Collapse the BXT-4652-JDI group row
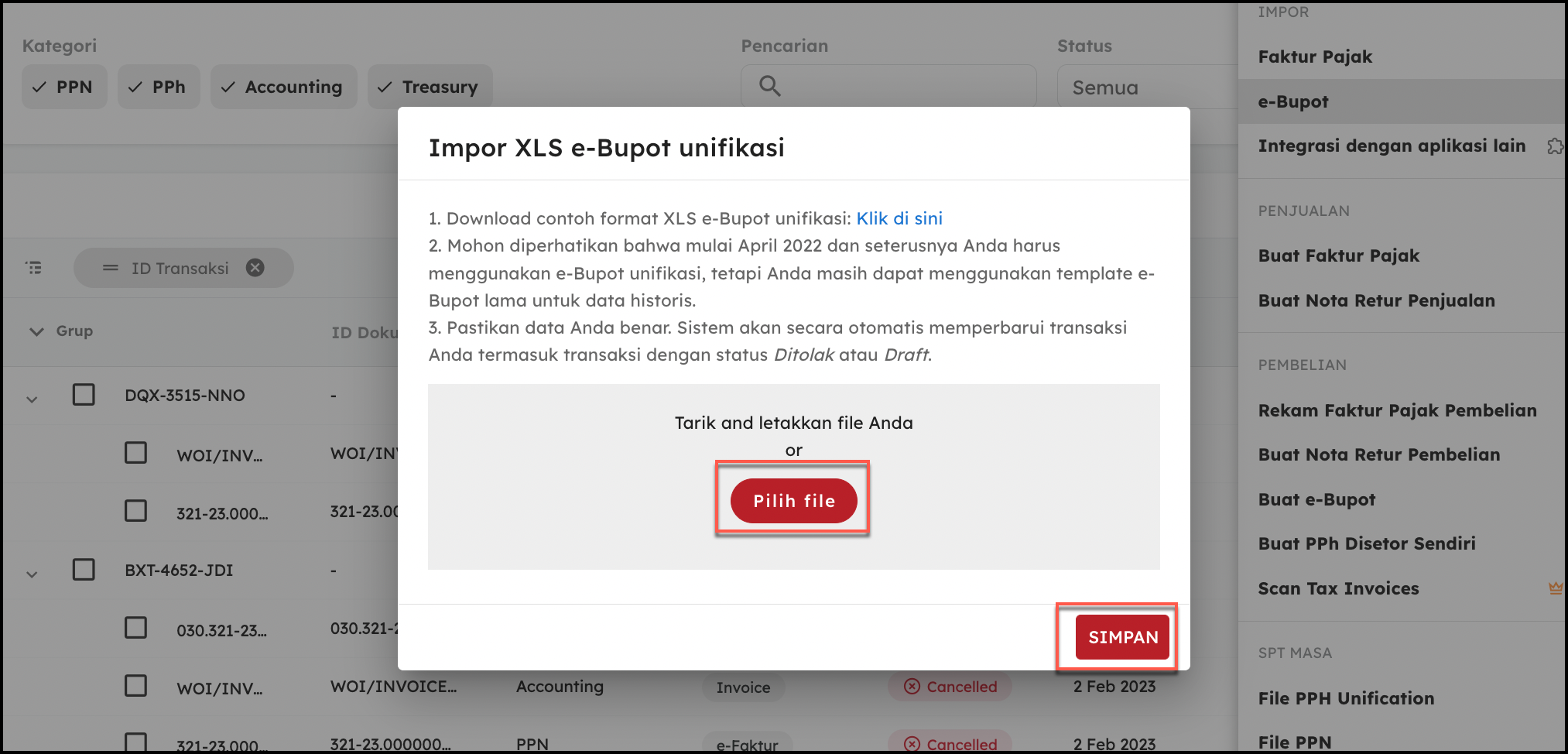This screenshot has height=754, width=1568. click(x=32, y=574)
